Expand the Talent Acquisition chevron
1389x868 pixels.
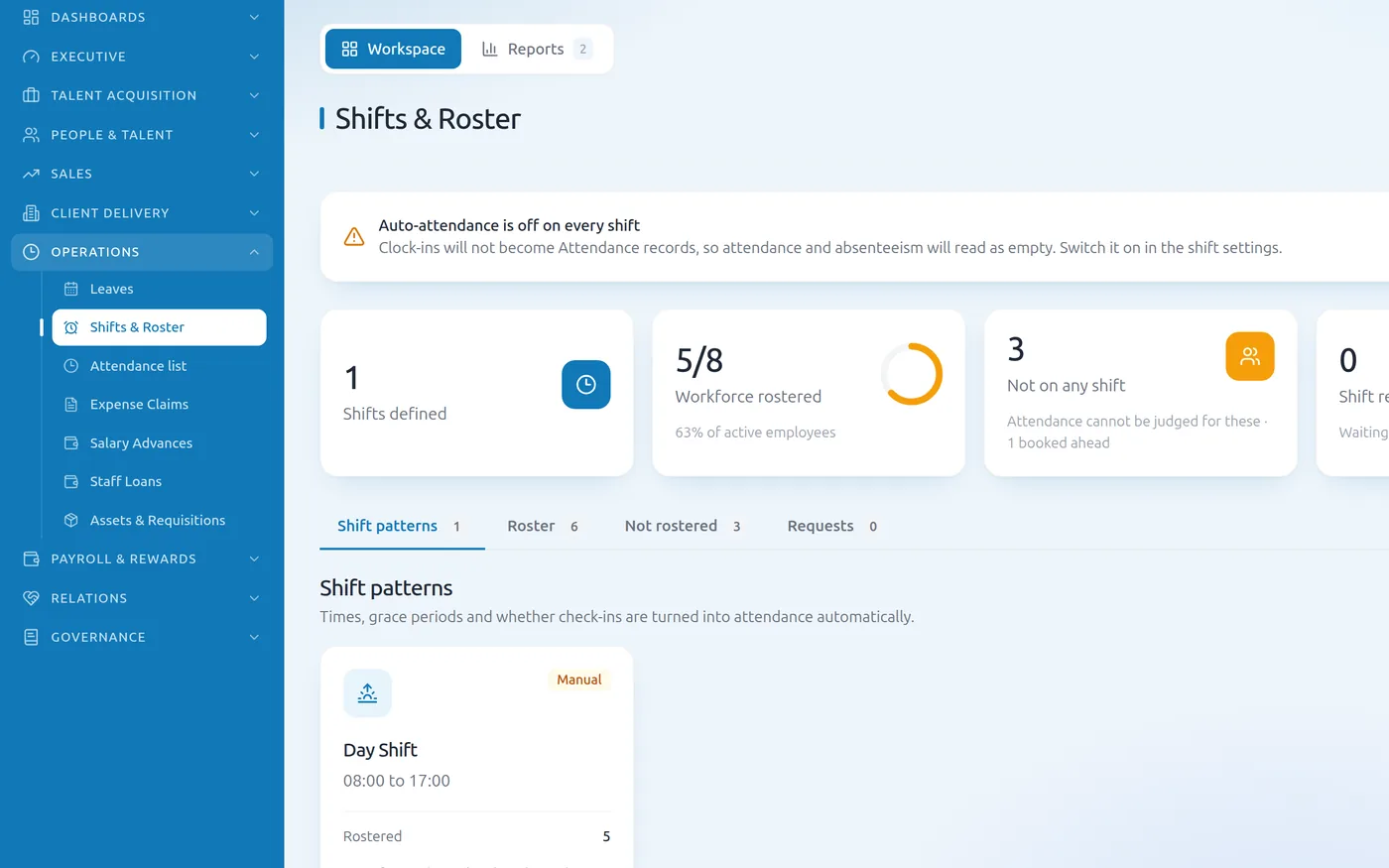click(x=254, y=95)
